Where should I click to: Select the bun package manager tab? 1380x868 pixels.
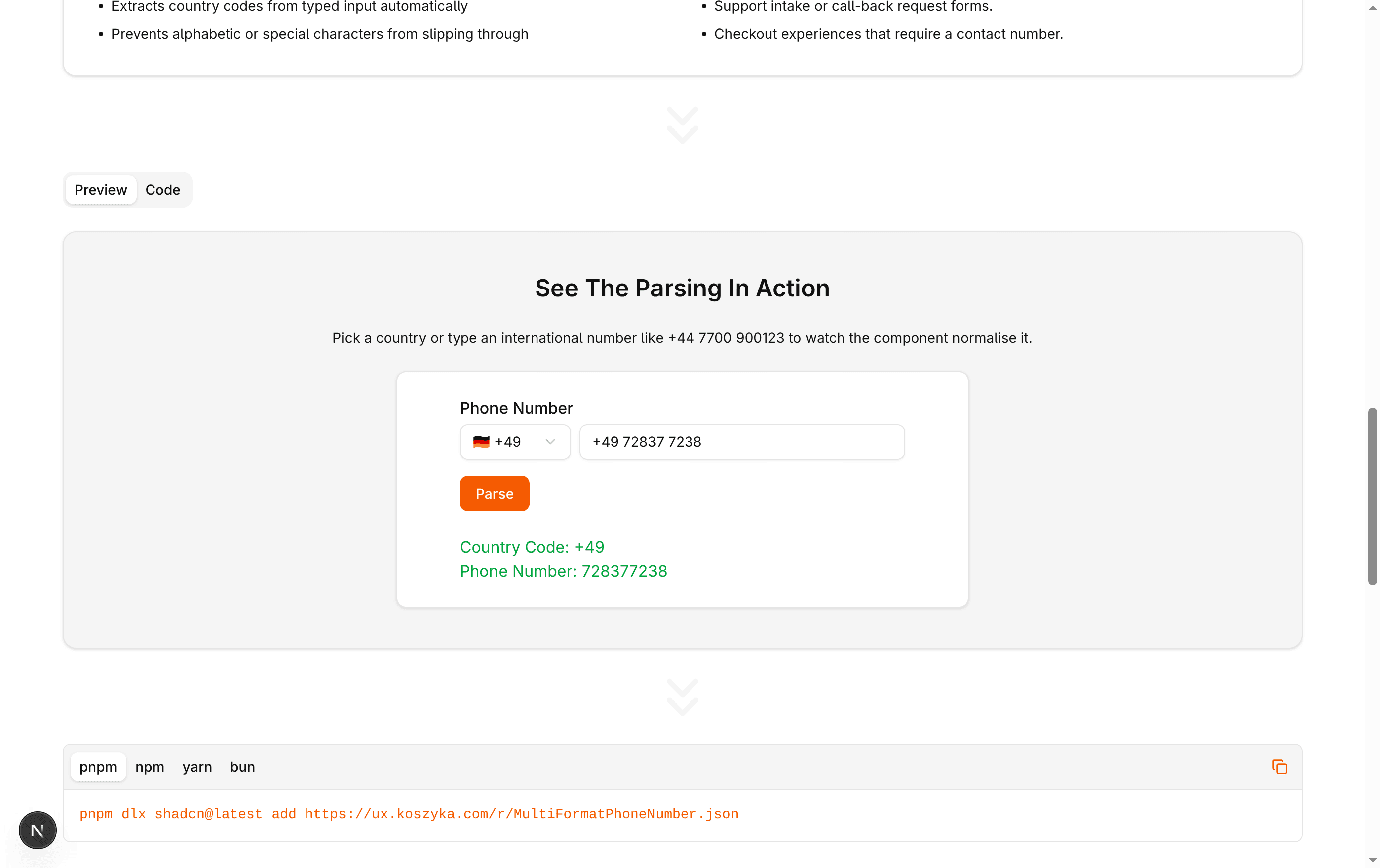(242, 767)
